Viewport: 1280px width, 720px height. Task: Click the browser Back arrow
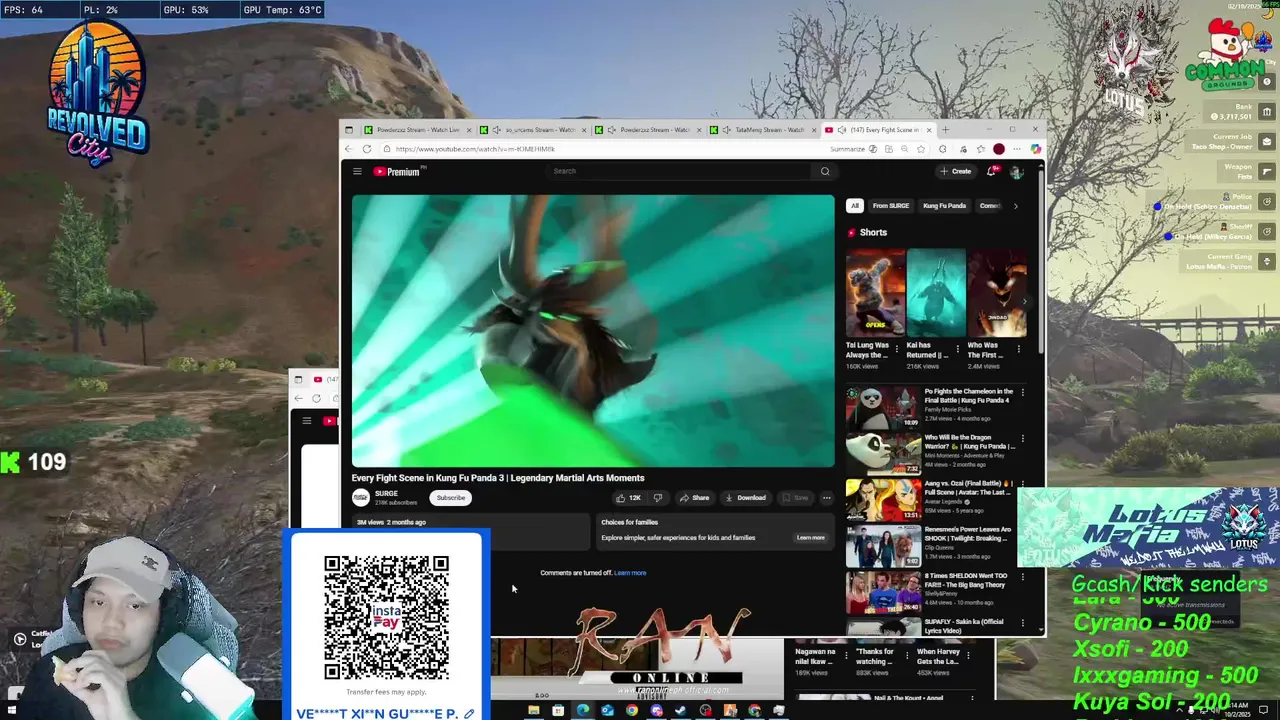point(348,149)
